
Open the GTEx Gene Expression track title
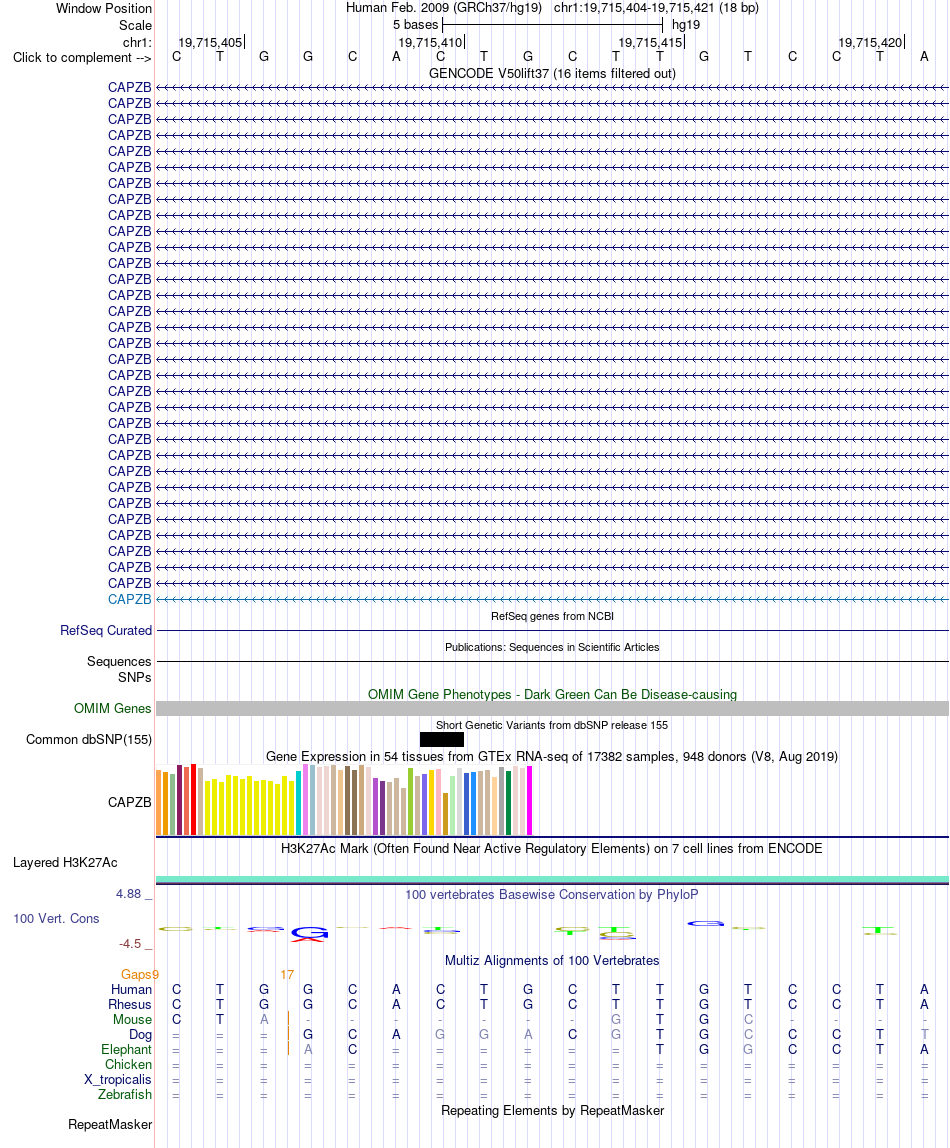pyautogui.click(x=552, y=756)
